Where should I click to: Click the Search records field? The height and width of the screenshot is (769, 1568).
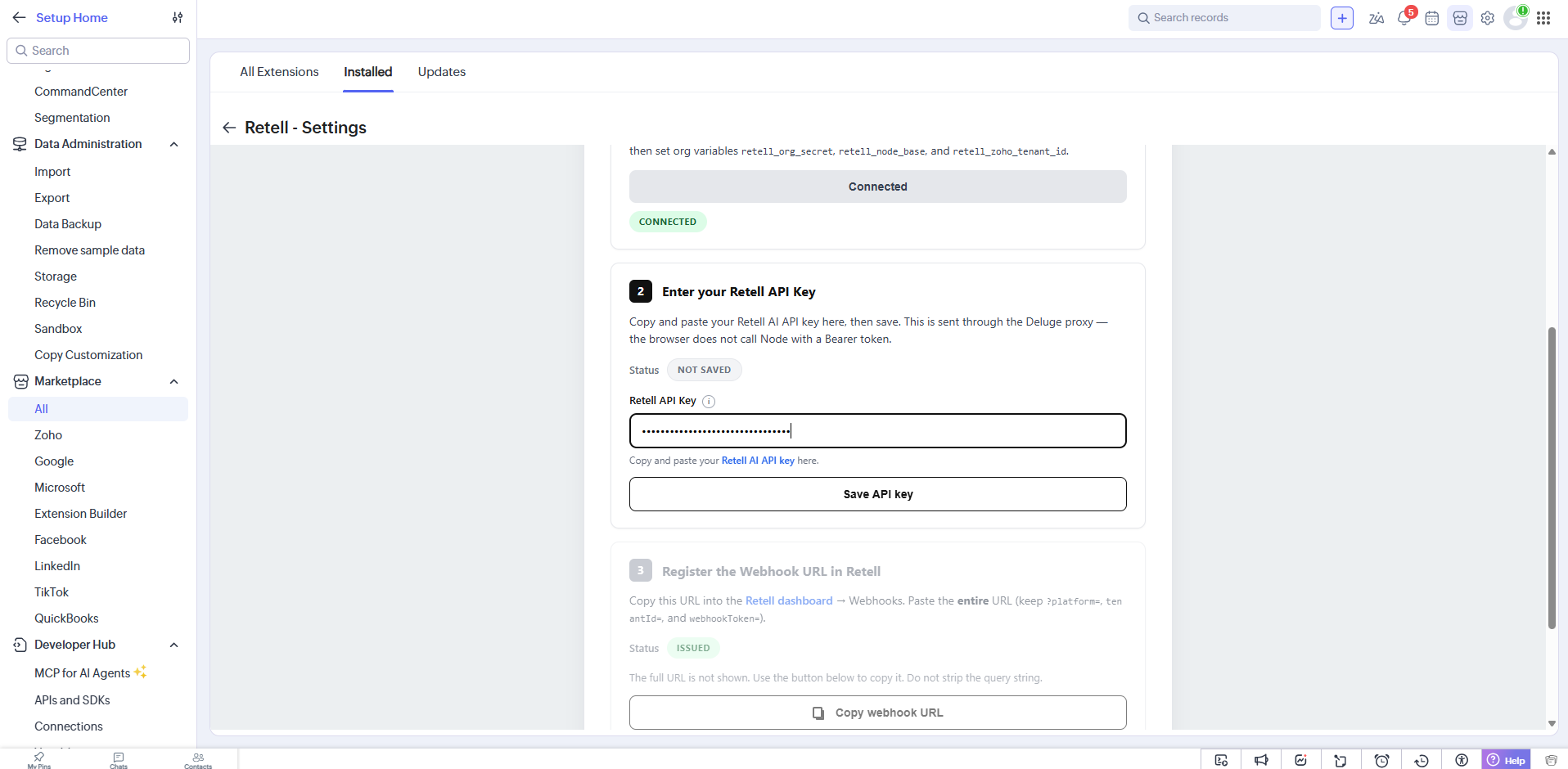[x=1224, y=18]
